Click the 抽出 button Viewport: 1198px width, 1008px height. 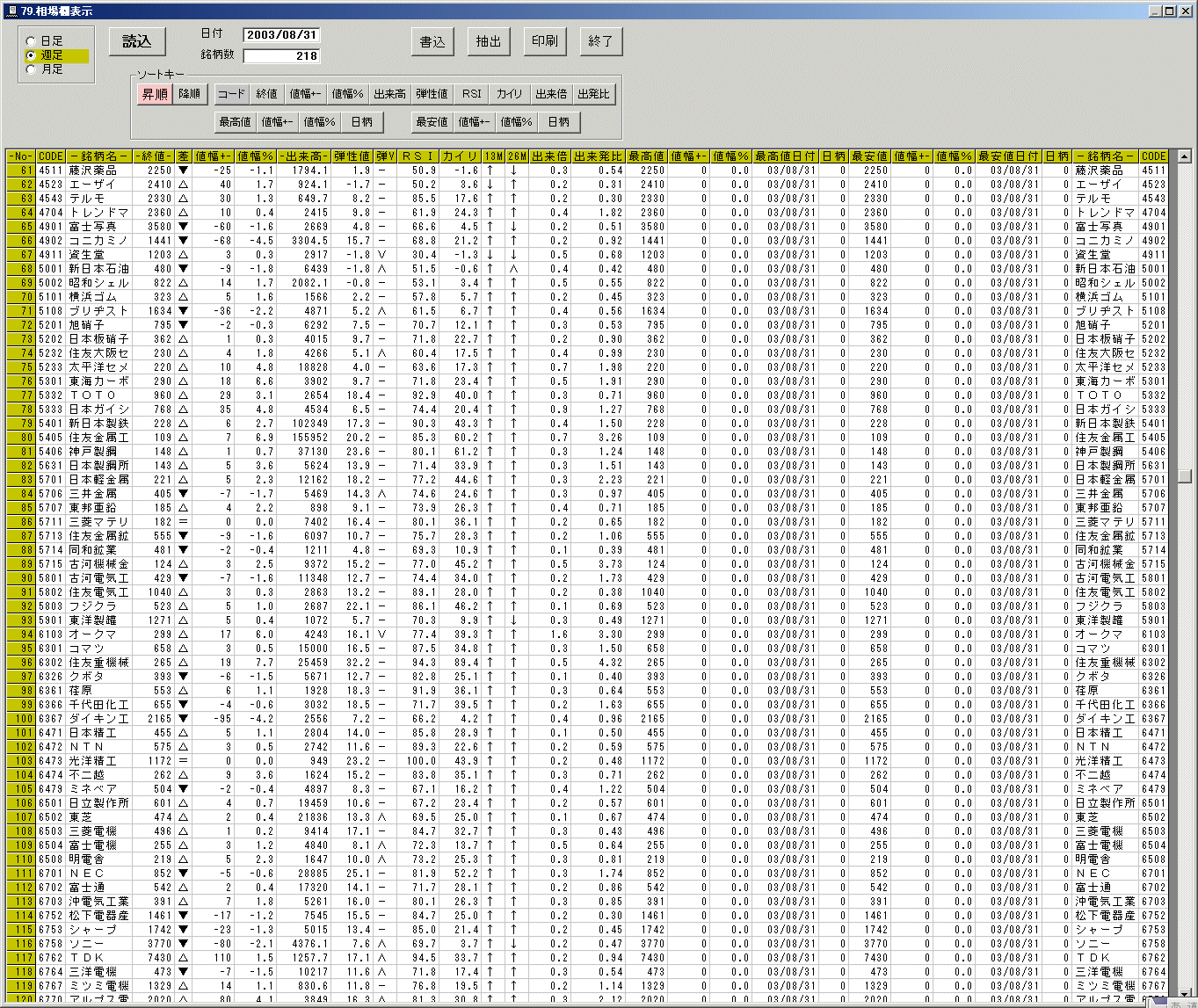pos(489,41)
